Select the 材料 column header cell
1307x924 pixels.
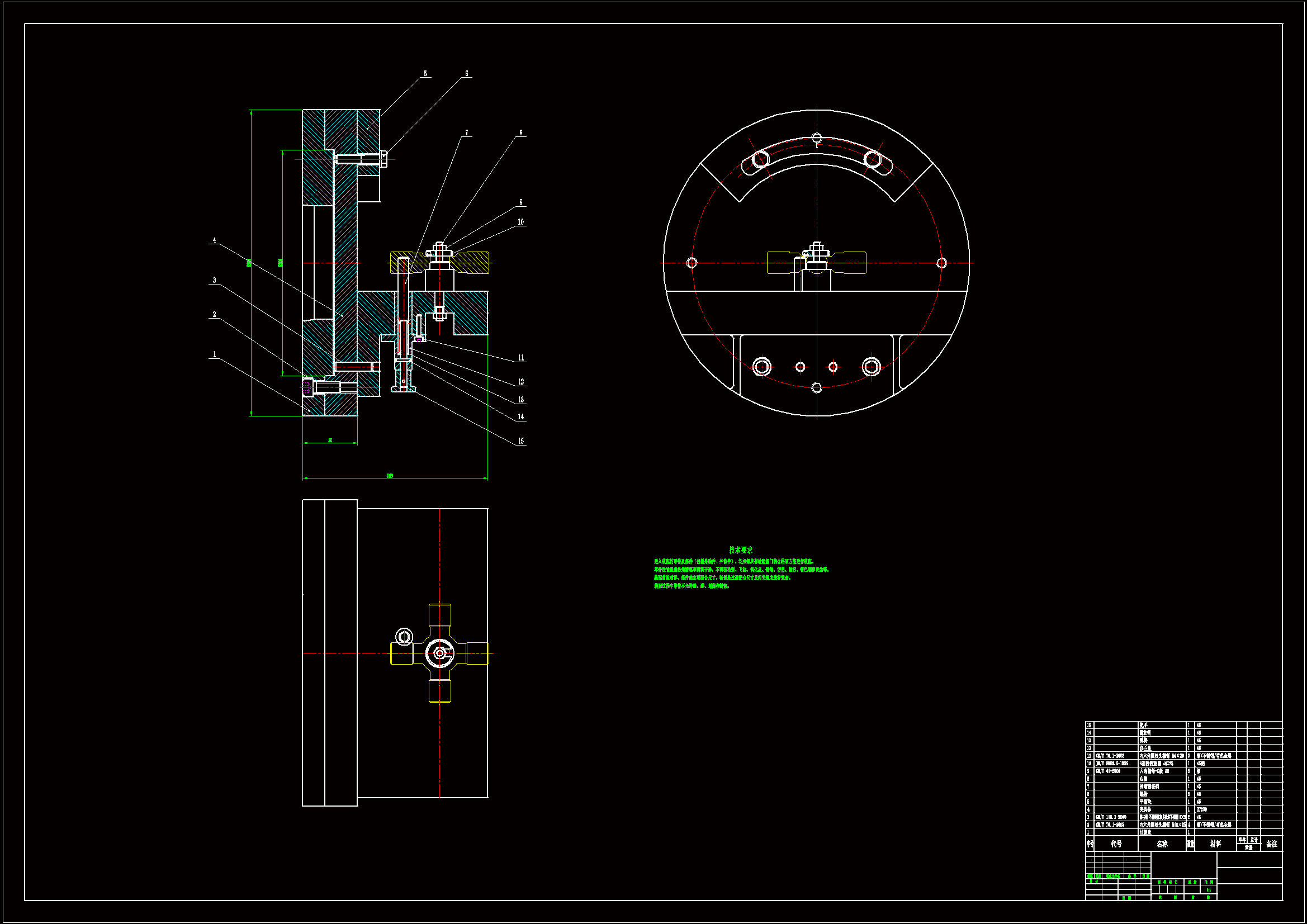(1216, 844)
